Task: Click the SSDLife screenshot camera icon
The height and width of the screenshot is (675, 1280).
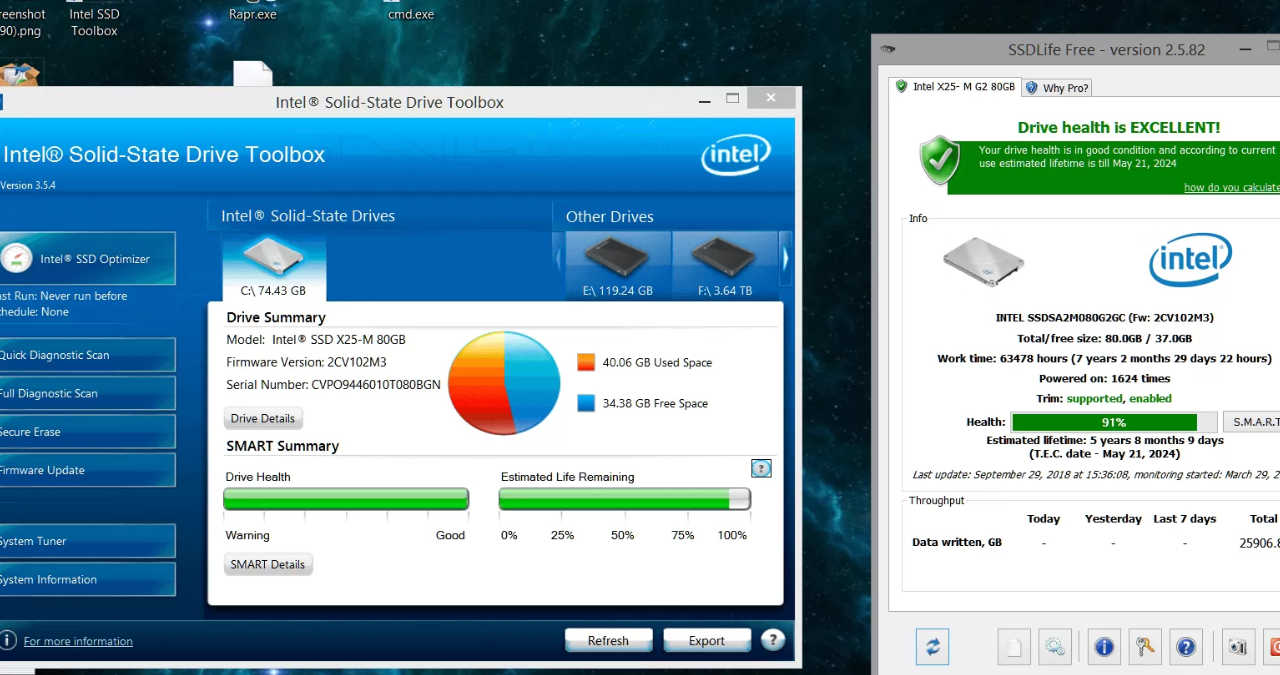Action: [x=1238, y=647]
